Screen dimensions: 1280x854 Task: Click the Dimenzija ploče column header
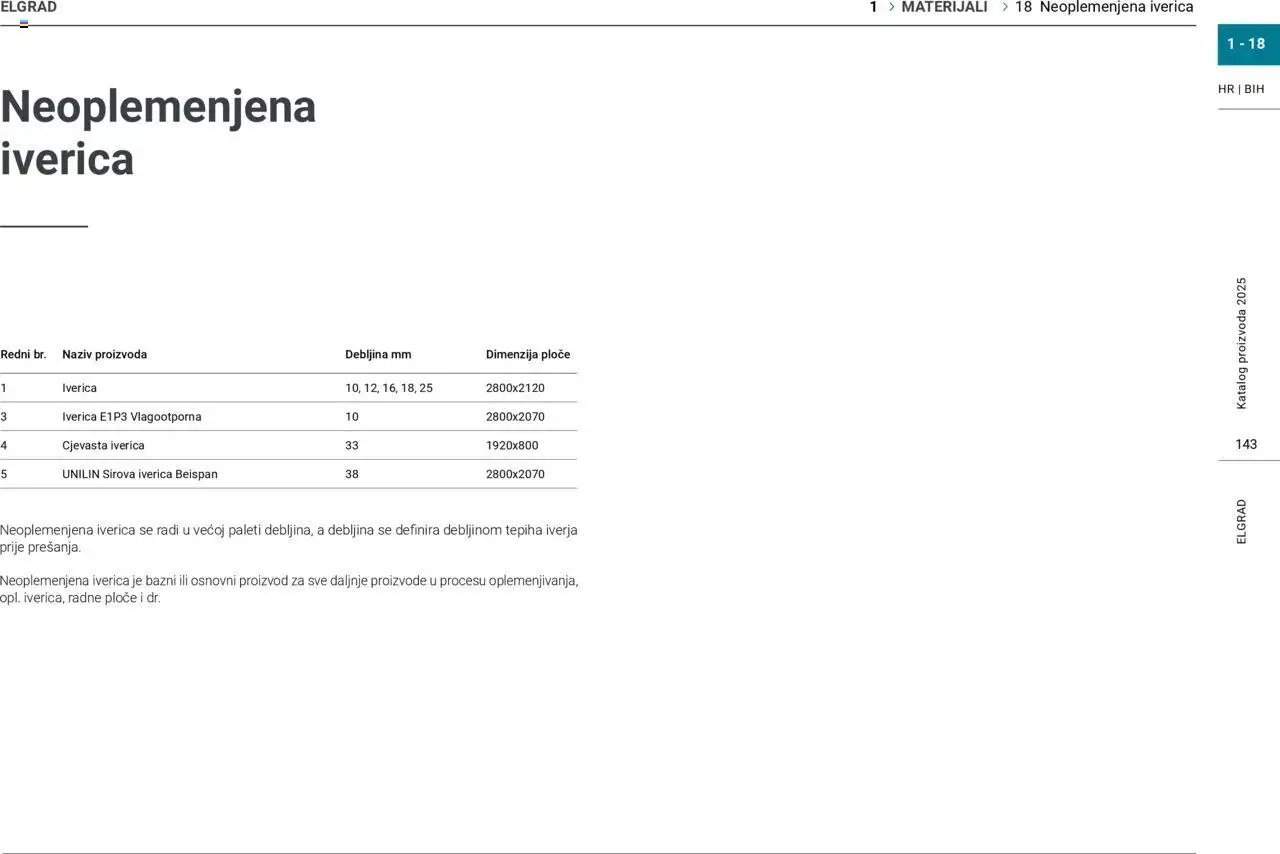[528, 354]
